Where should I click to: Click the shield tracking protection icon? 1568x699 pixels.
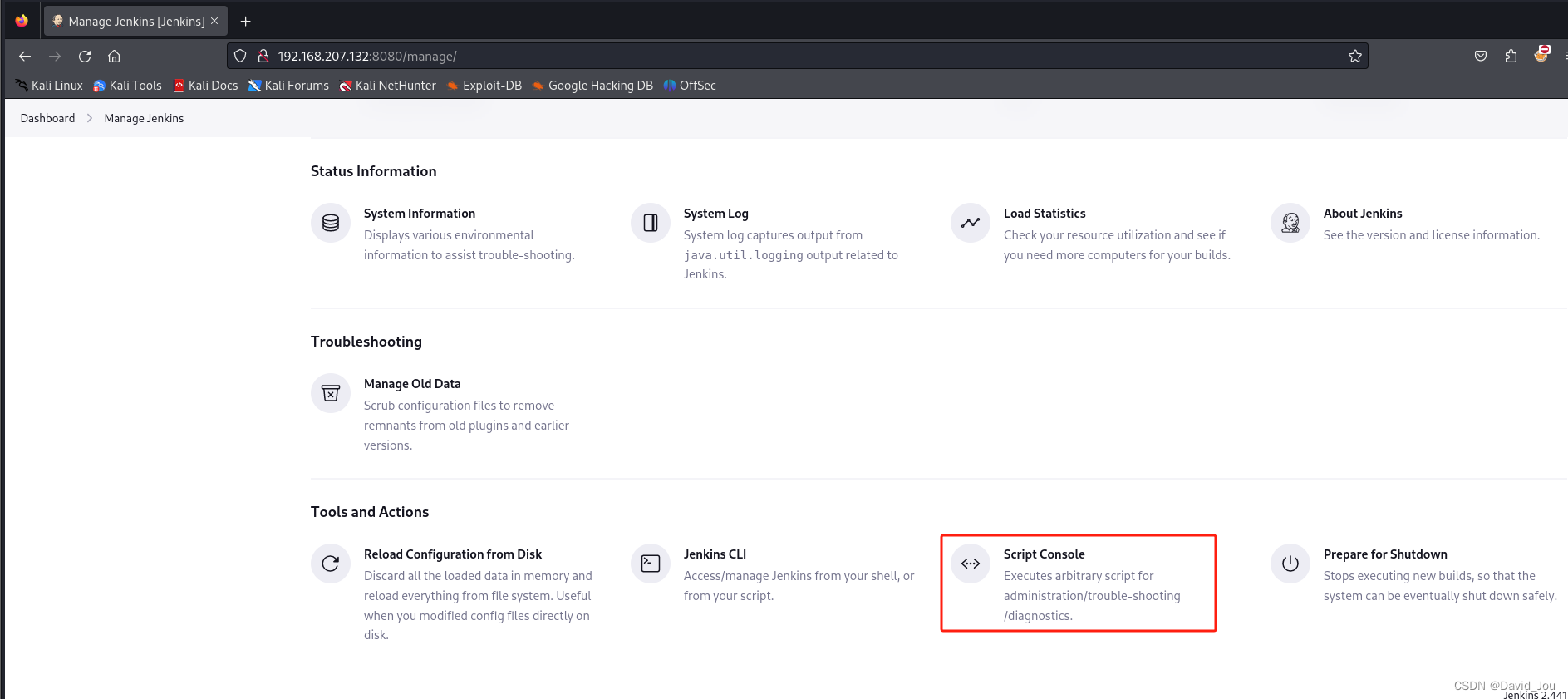[240, 57]
